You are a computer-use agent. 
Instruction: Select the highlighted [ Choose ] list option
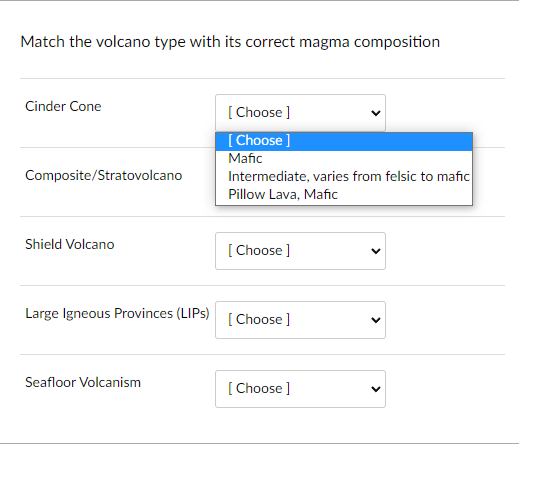344,140
